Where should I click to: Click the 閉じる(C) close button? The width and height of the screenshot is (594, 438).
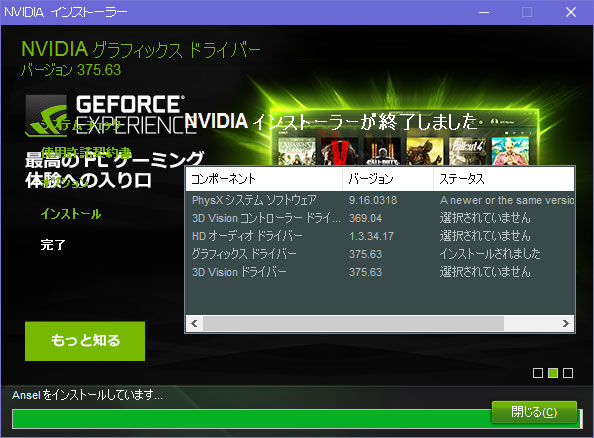point(534,412)
